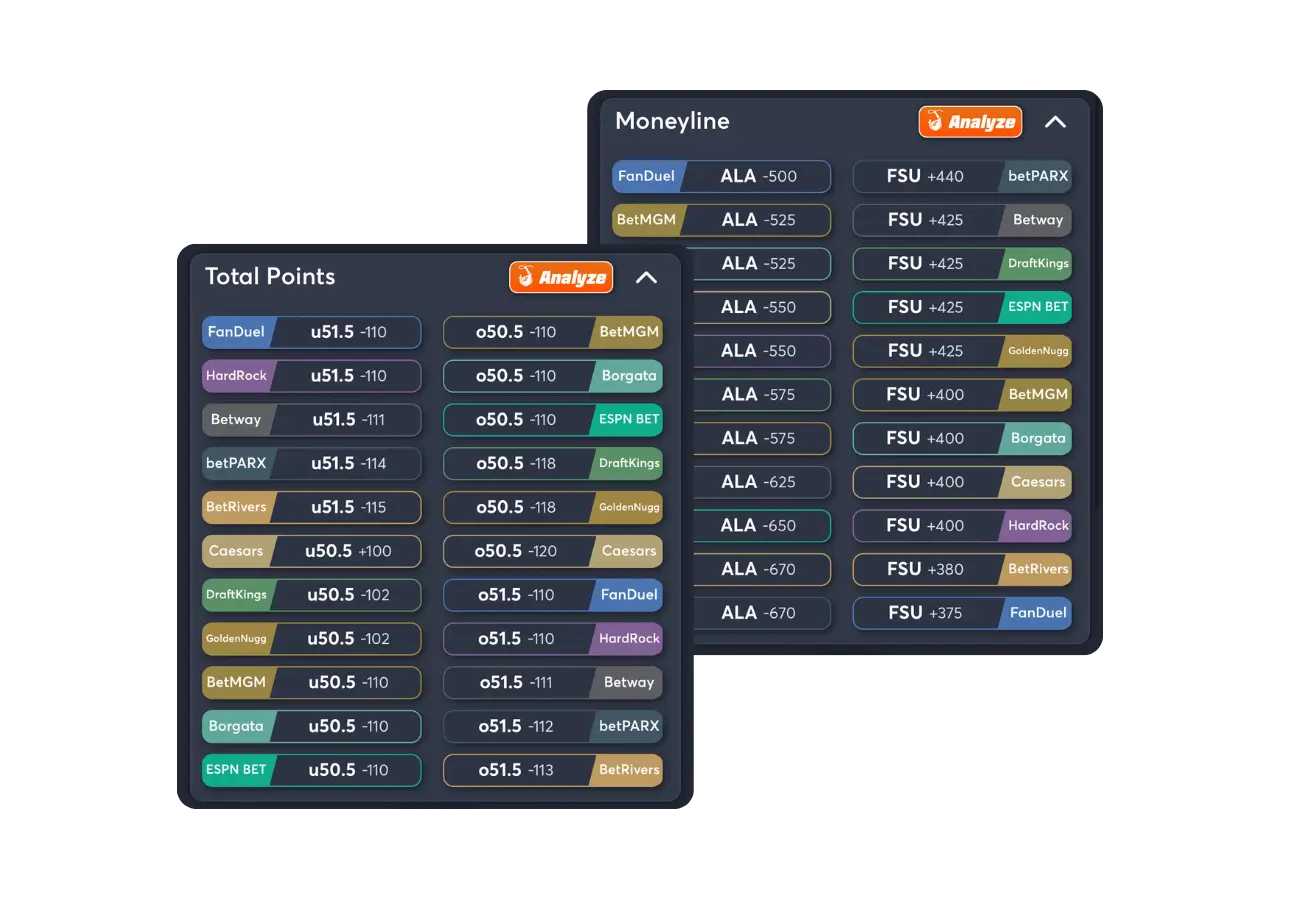
Task: Select DraftKings FSU +425 moneyline
Action: 962,264
